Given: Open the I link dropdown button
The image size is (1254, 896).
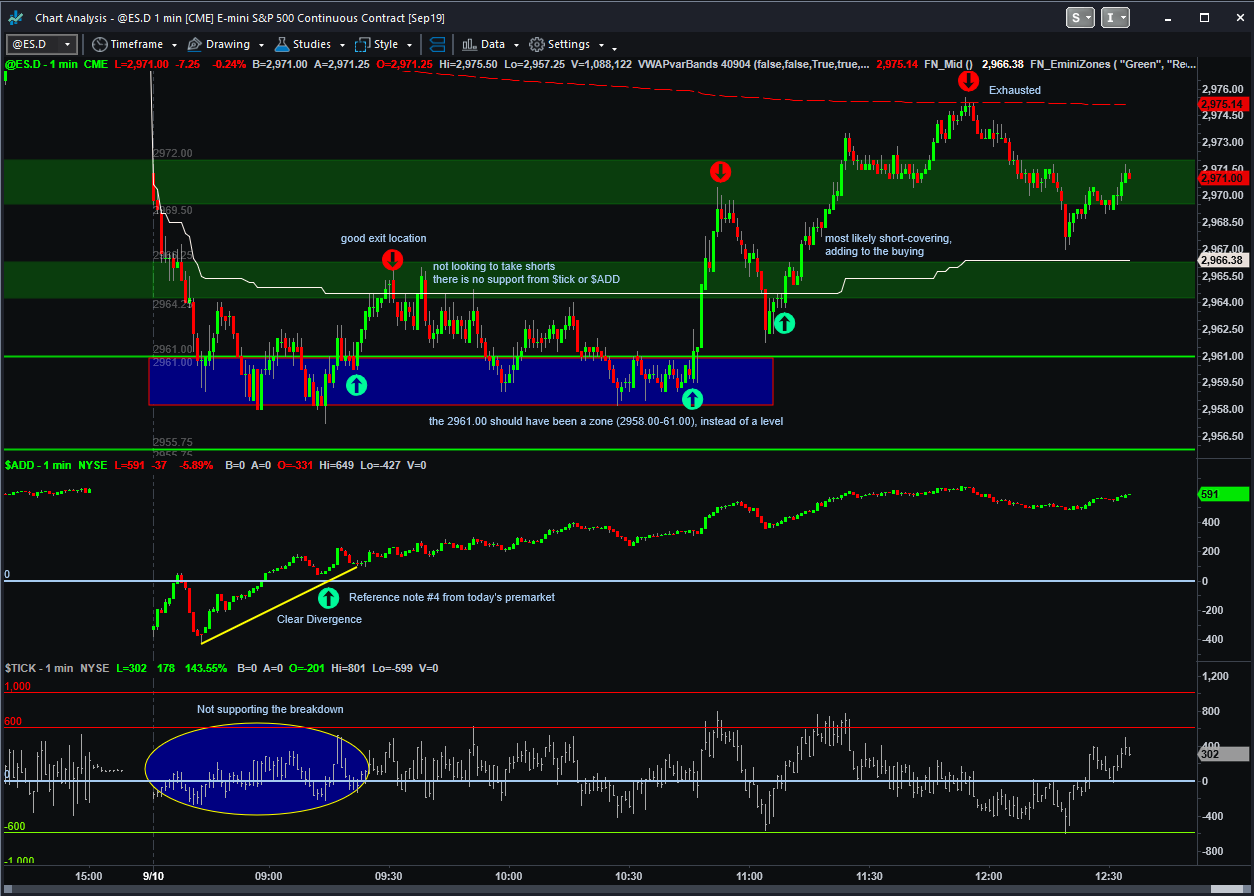Looking at the screenshot, I should click(x=1115, y=17).
